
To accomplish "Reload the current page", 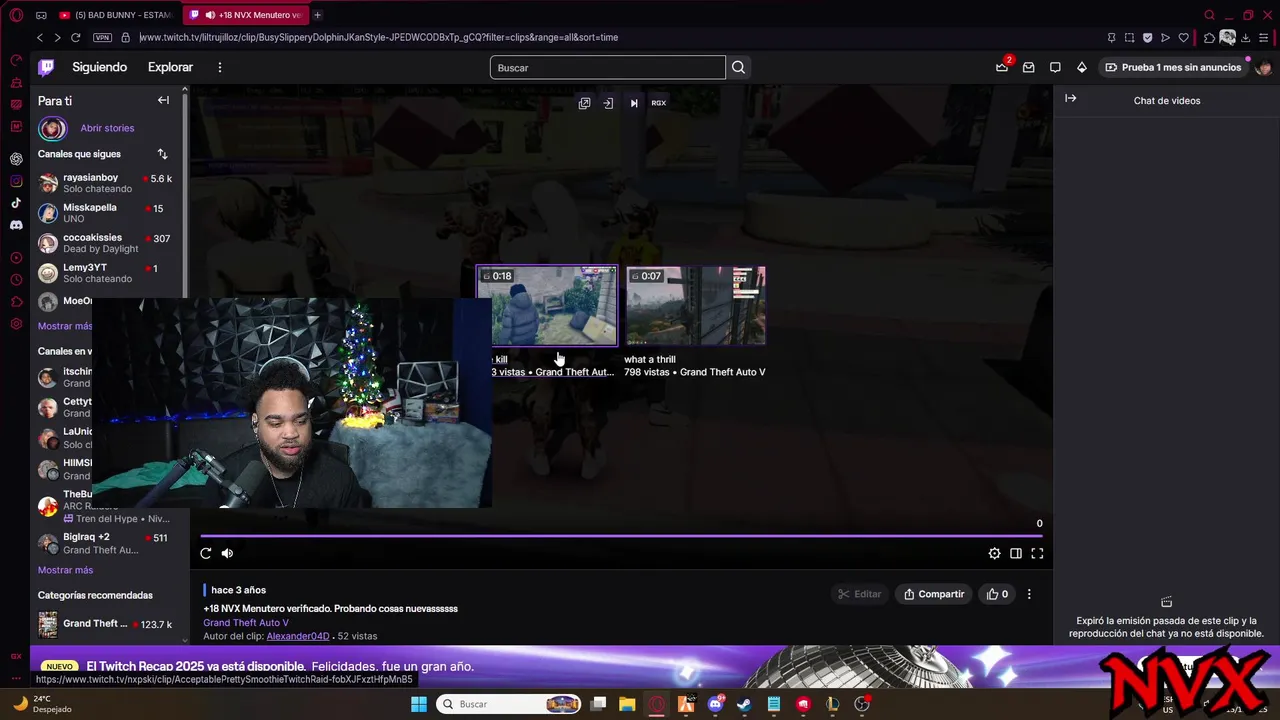I will [75, 37].
